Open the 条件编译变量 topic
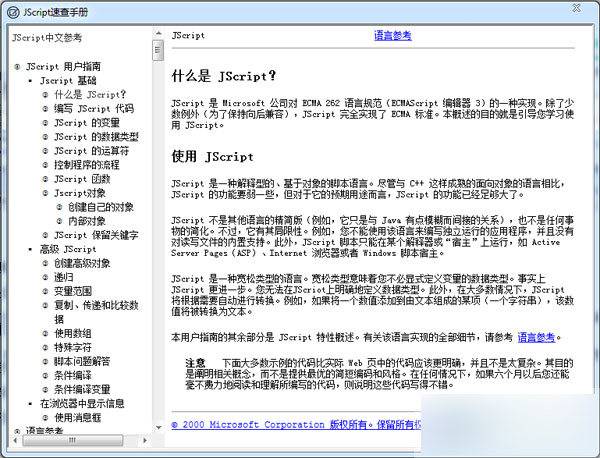Viewport: 600px width, 458px height. [x=82, y=390]
